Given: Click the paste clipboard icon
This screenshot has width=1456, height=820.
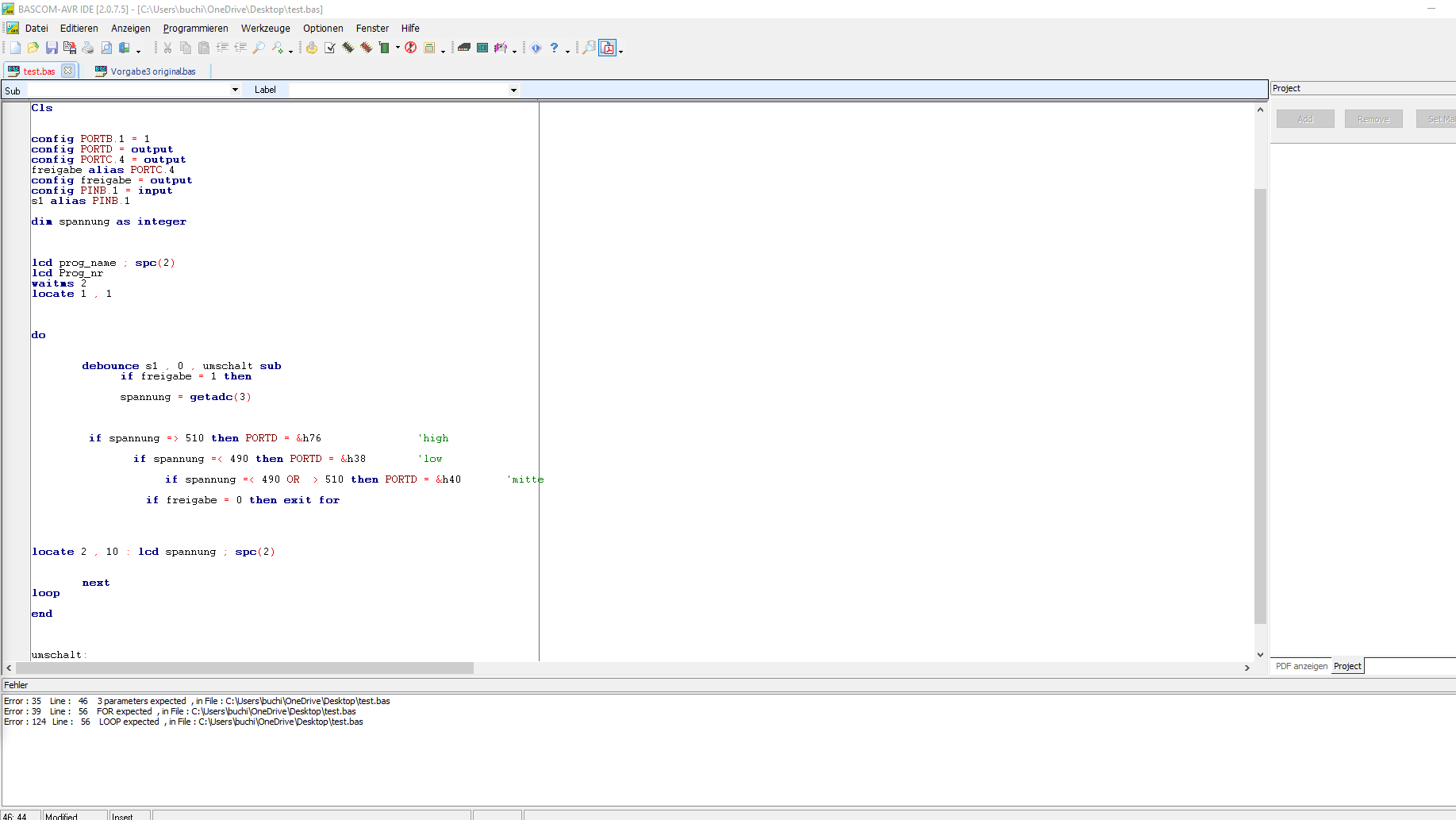Looking at the screenshot, I should pos(204,48).
